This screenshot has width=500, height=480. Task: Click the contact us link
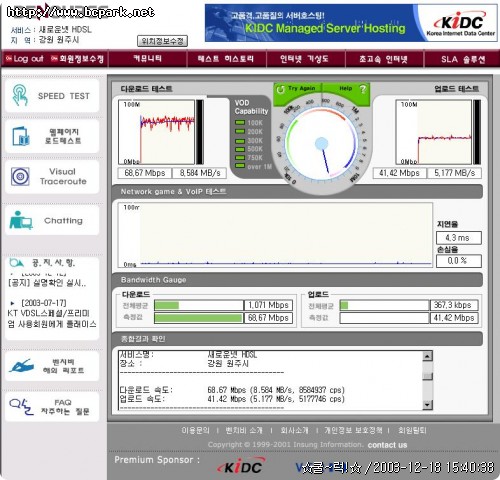pyautogui.click(x=387, y=445)
